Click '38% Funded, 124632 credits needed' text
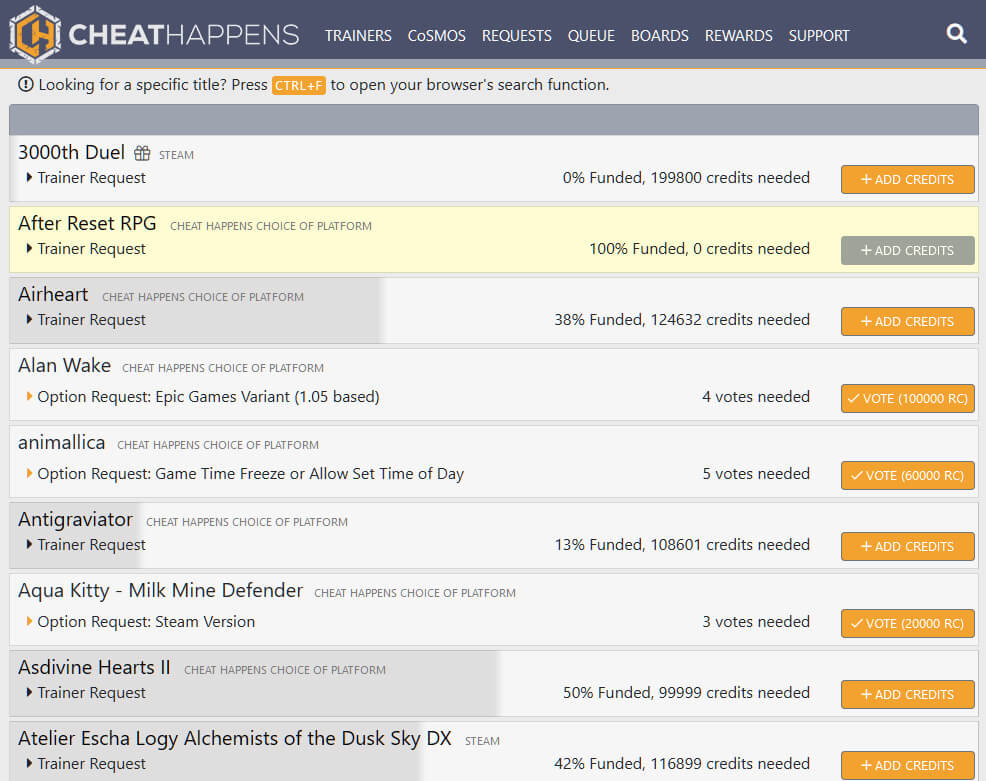This screenshot has width=986, height=781. click(682, 320)
